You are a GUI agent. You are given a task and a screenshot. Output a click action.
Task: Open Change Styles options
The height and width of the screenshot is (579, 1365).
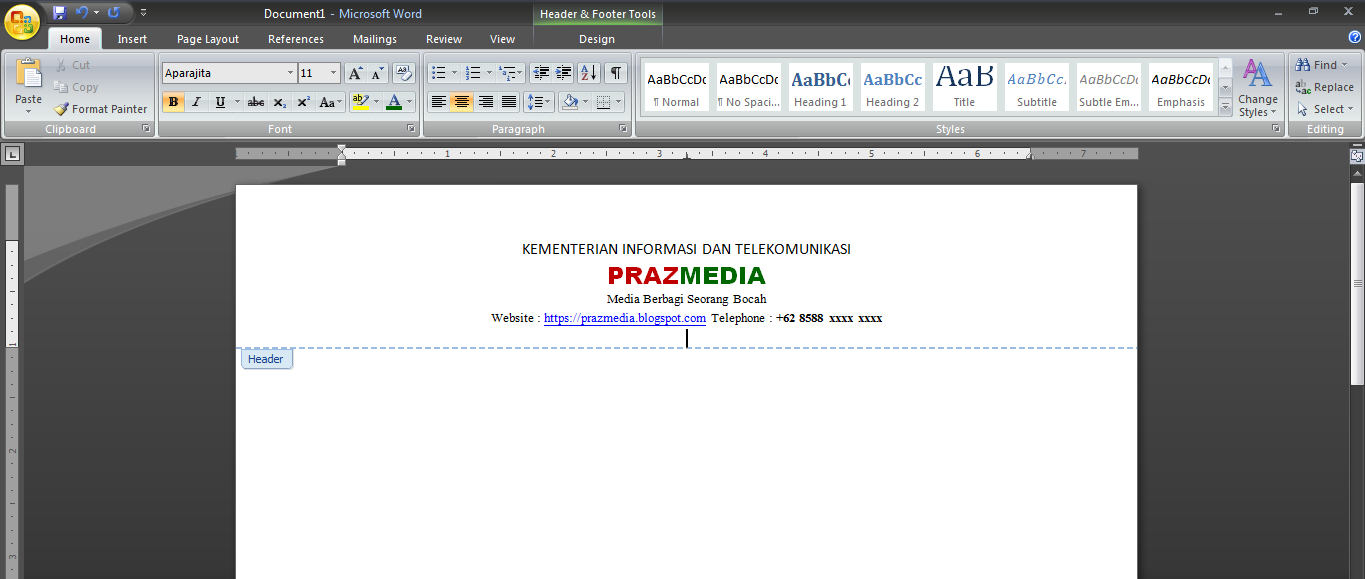pyautogui.click(x=1257, y=88)
